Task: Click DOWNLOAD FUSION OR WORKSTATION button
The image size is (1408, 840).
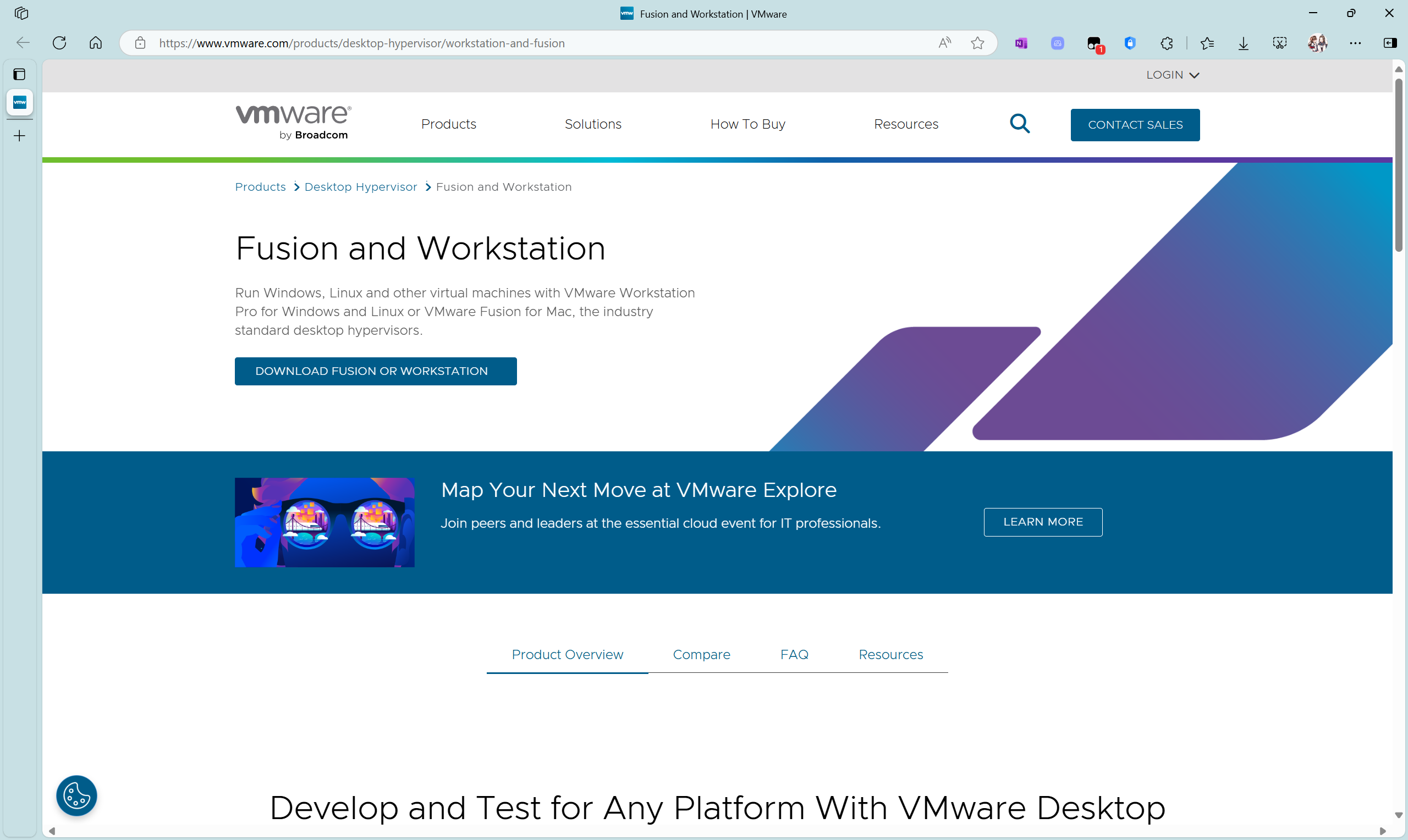Action: pos(375,371)
